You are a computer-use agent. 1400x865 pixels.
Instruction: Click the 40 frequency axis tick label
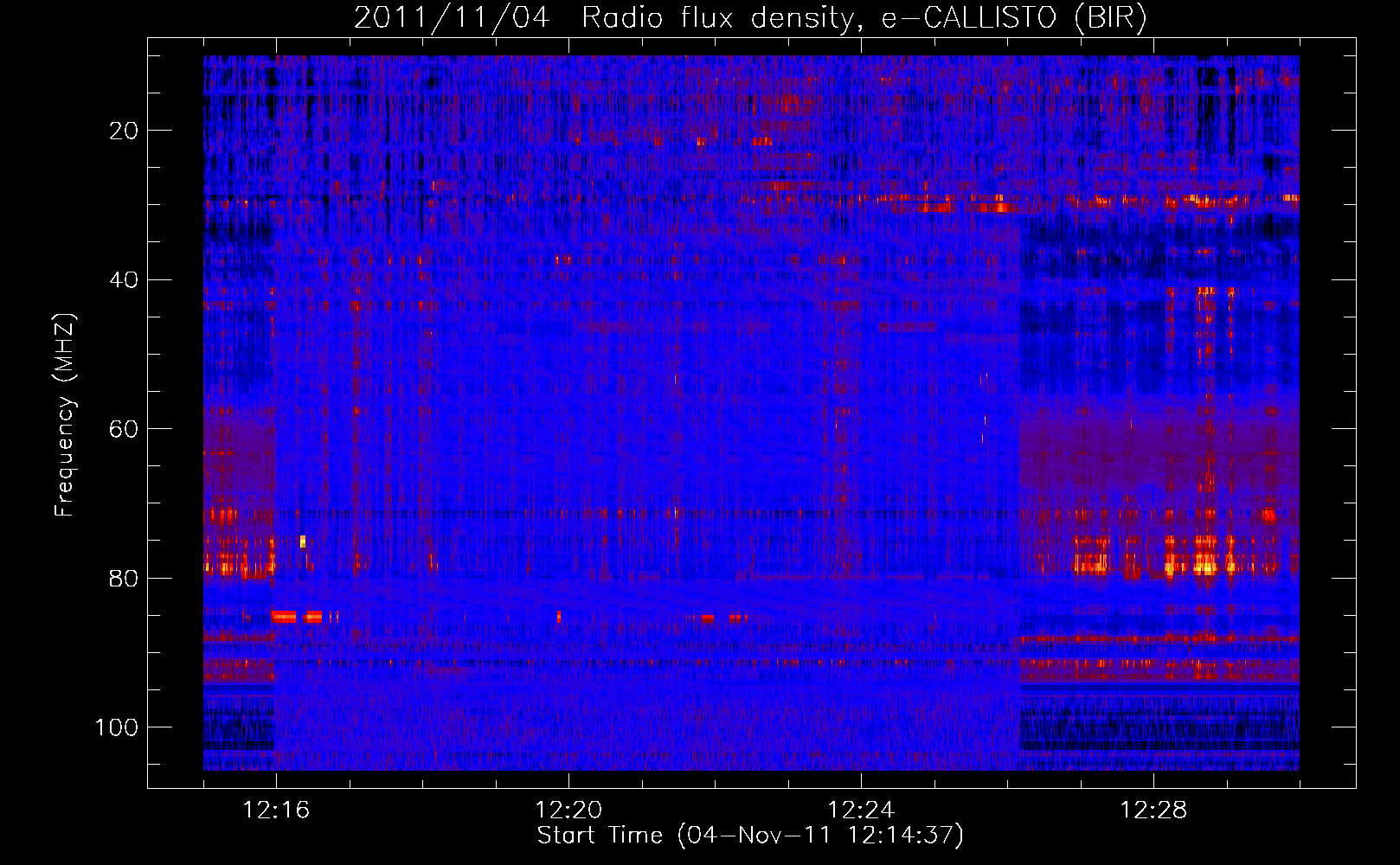[125, 280]
